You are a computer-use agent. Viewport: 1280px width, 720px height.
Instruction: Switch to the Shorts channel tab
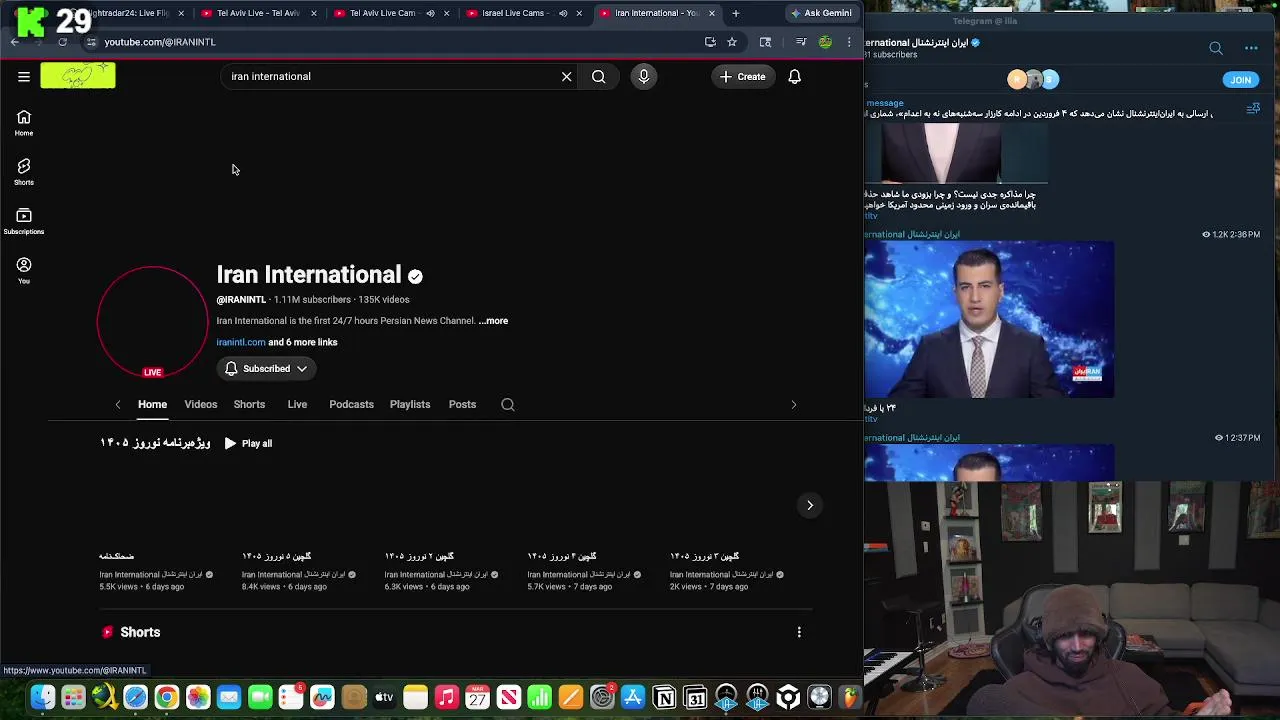[249, 404]
